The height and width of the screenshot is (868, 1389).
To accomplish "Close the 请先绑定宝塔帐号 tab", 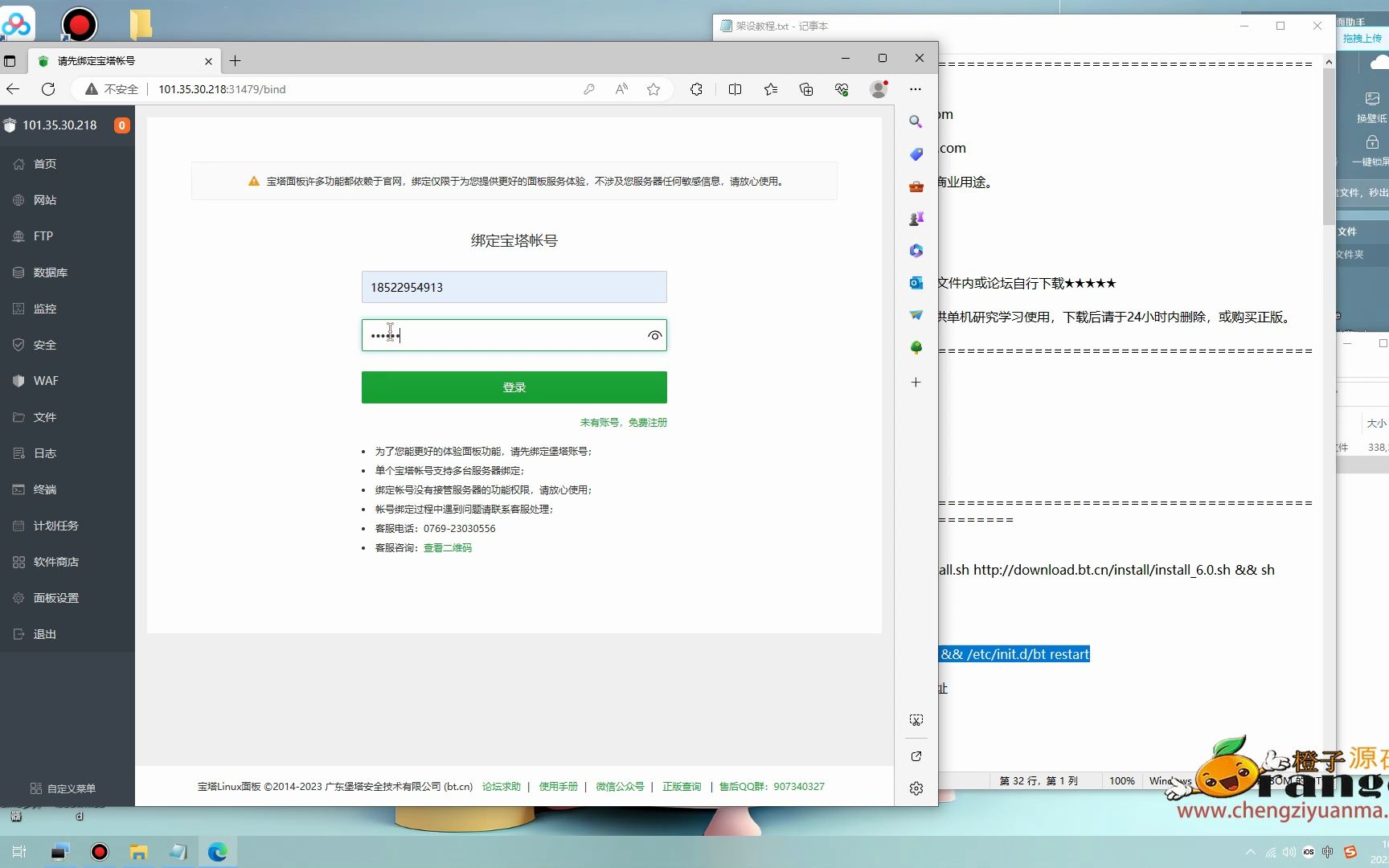I will pyautogui.click(x=208, y=61).
